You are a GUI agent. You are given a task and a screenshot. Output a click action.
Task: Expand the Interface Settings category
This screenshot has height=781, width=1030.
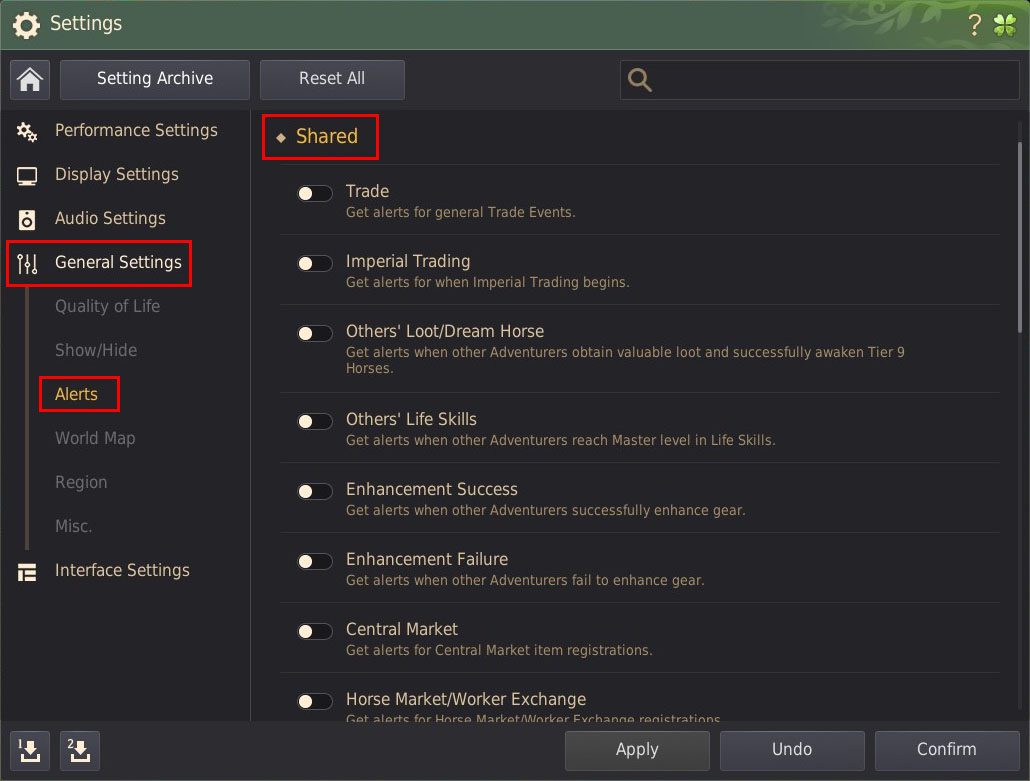click(x=122, y=571)
